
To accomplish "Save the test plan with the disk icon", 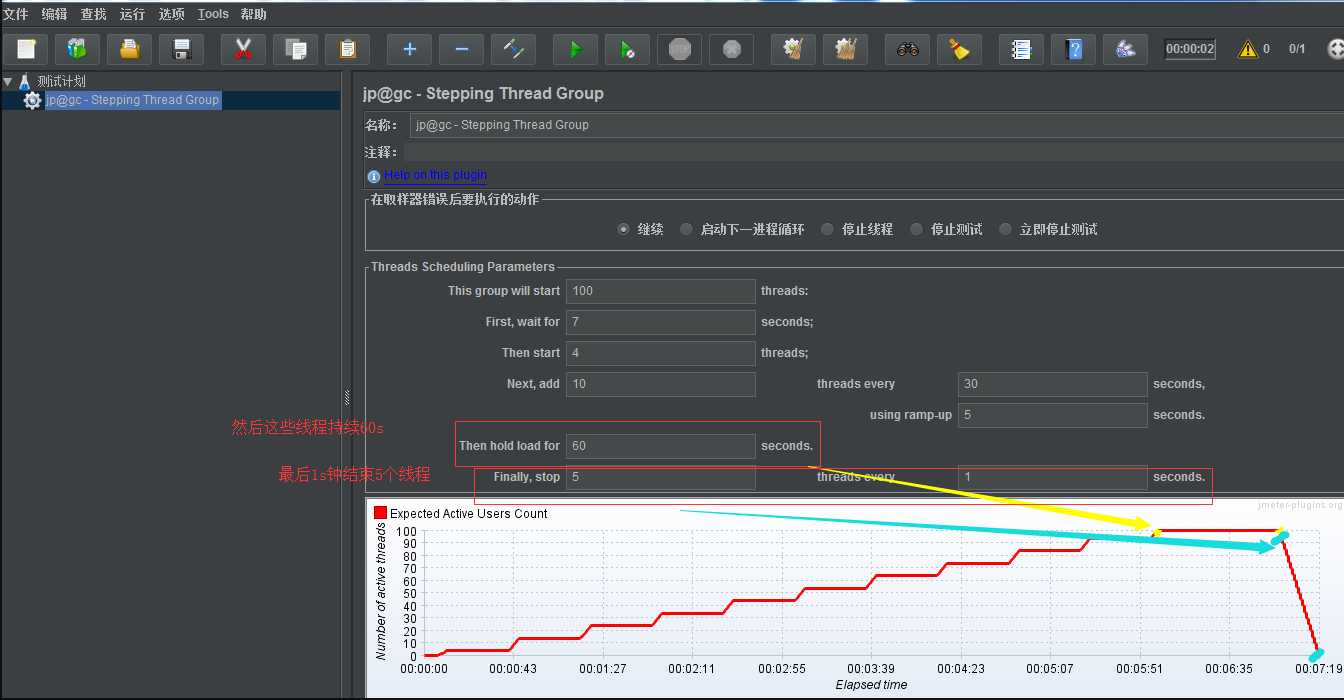I will click(181, 49).
